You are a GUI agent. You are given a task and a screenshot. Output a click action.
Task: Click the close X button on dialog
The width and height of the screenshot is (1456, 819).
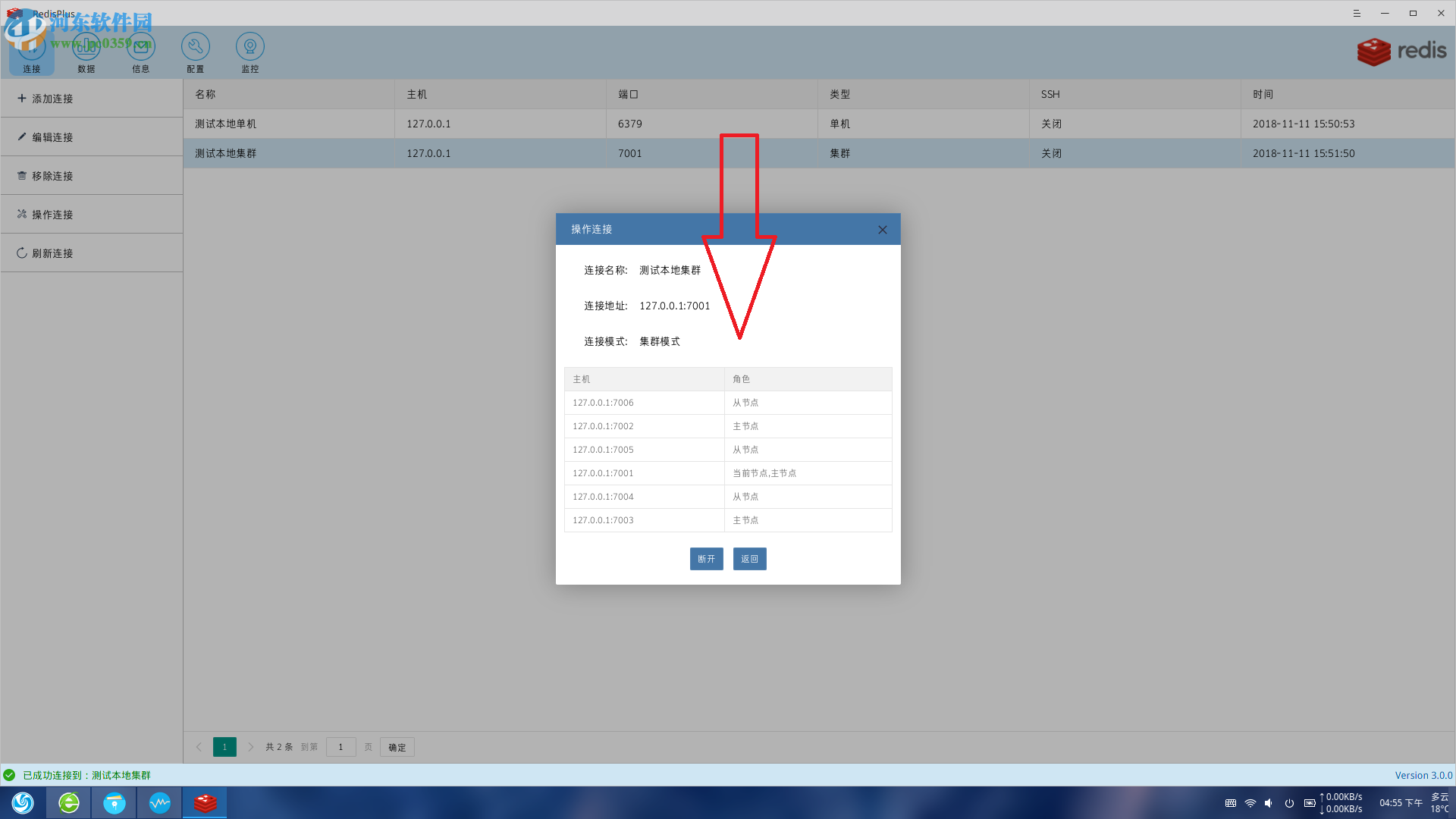[882, 229]
